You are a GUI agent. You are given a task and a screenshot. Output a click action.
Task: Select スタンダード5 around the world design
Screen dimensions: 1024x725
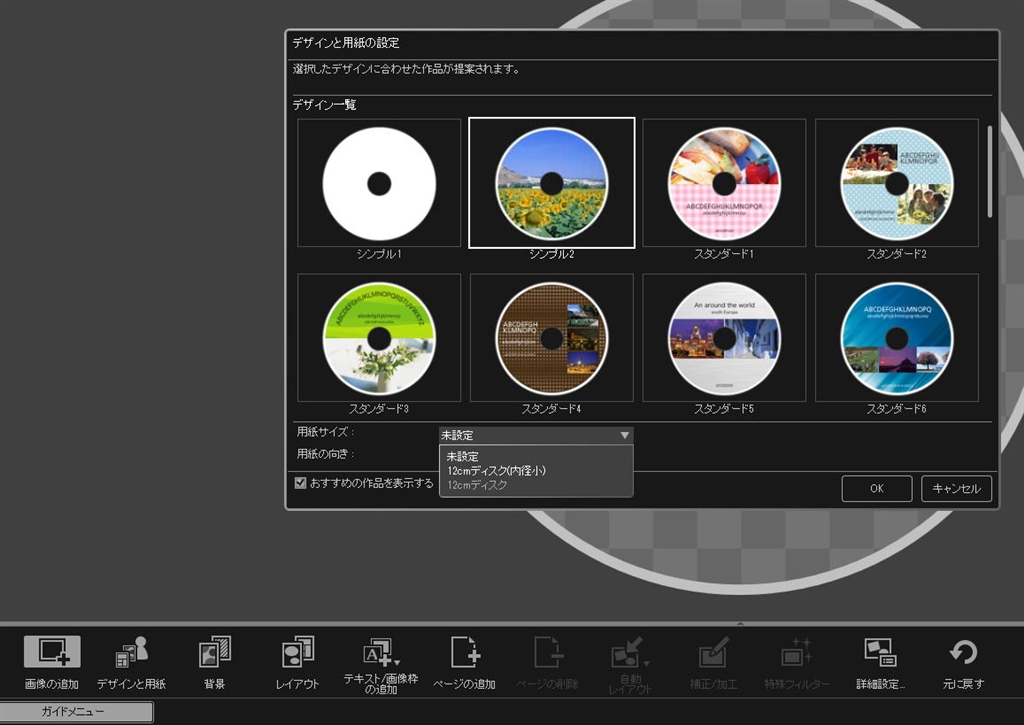[x=724, y=338]
